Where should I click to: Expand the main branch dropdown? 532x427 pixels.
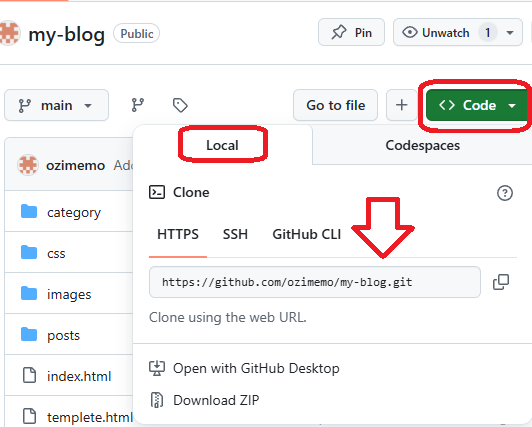[x=56, y=105]
